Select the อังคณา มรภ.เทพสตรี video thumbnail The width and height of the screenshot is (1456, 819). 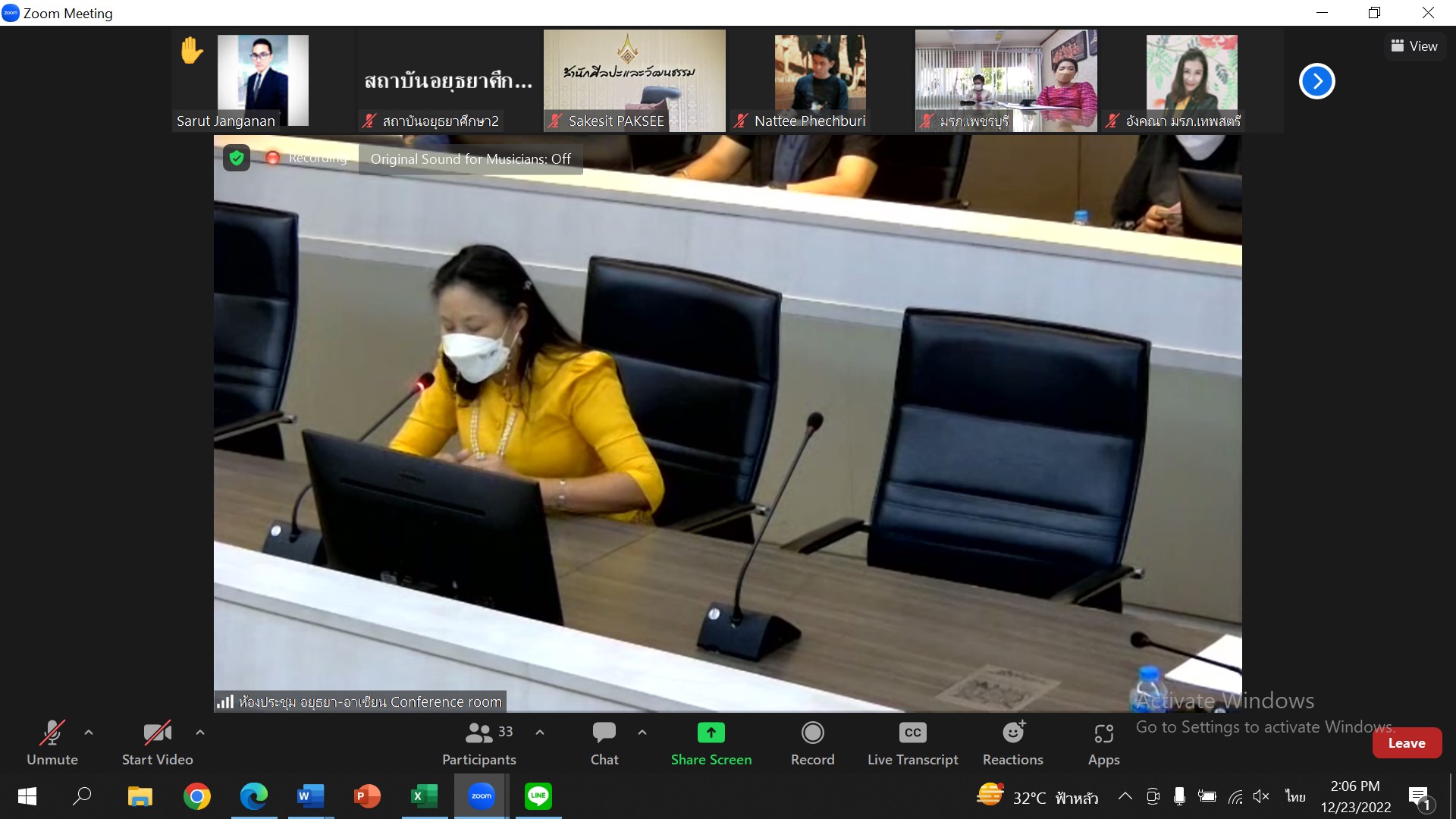pyautogui.click(x=1192, y=80)
